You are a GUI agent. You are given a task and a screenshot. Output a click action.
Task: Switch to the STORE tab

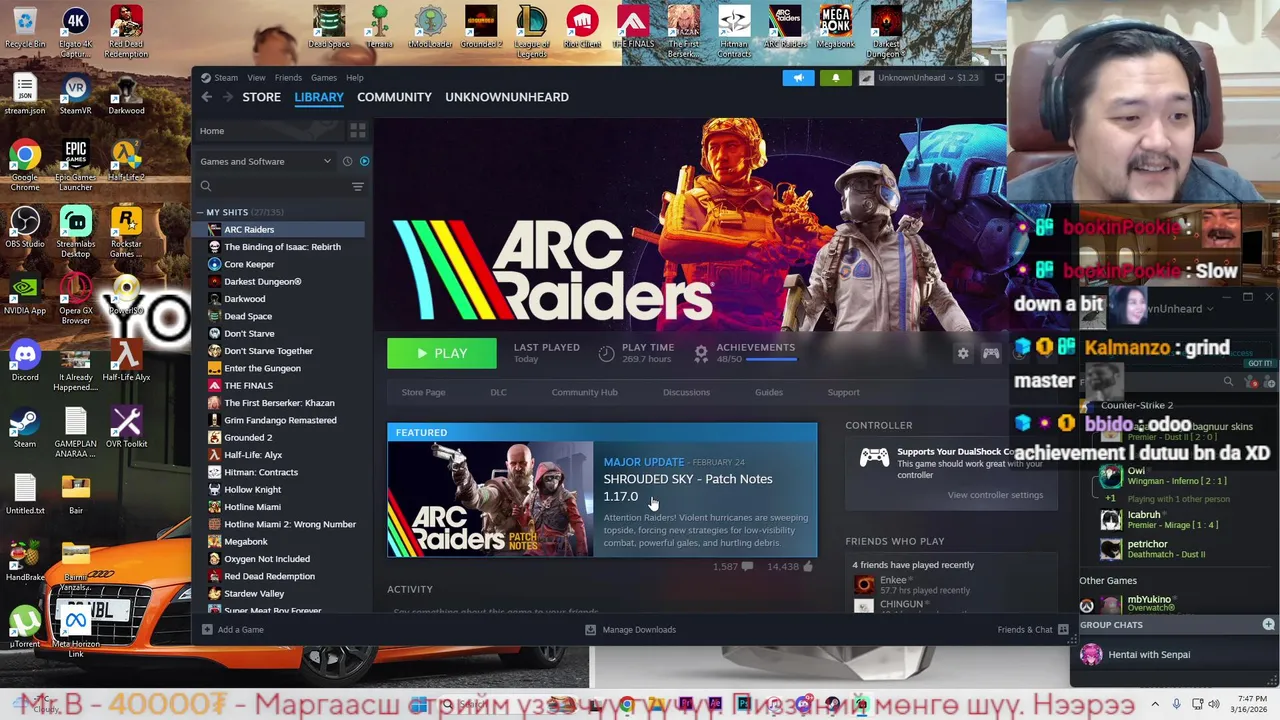pyautogui.click(x=262, y=97)
